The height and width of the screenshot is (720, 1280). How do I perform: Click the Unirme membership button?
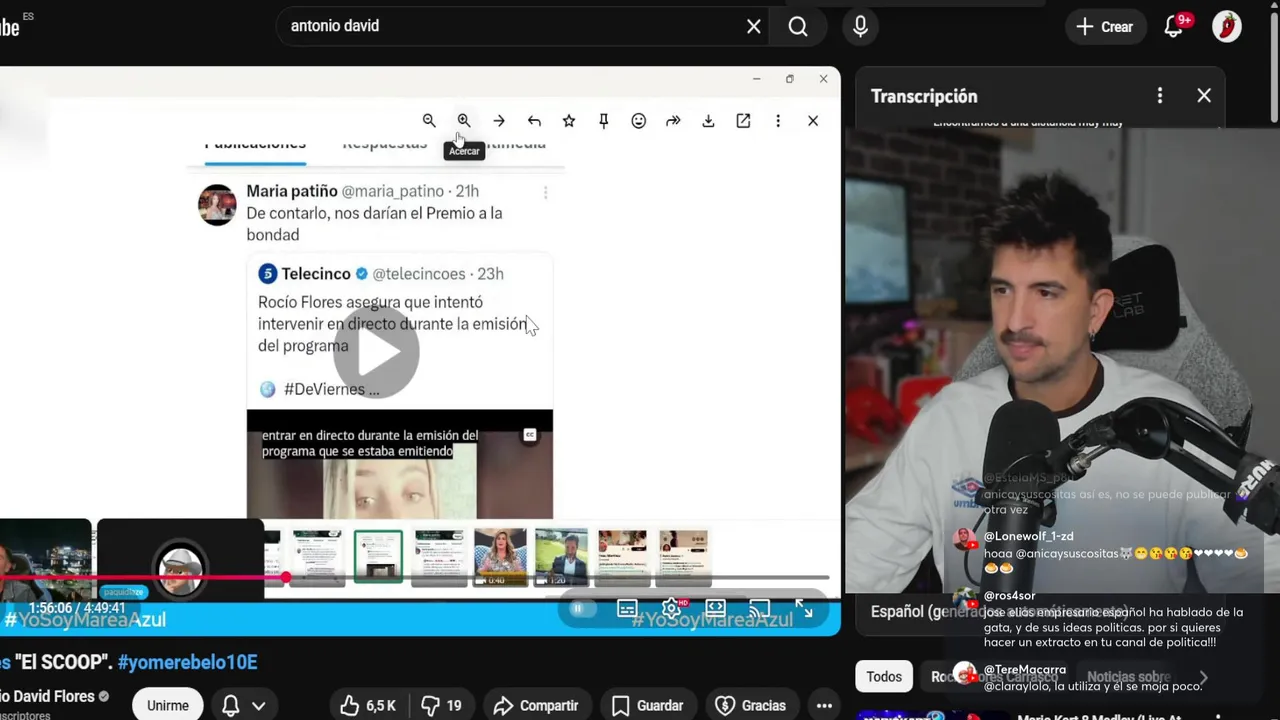coord(168,706)
